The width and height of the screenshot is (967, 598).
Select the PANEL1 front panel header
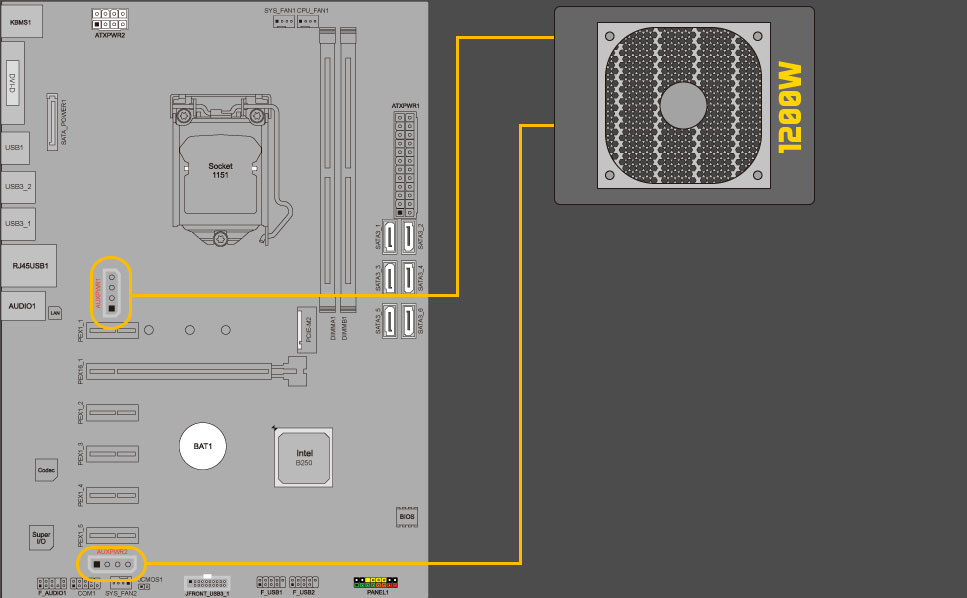pyautogui.click(x=377, y=582)
